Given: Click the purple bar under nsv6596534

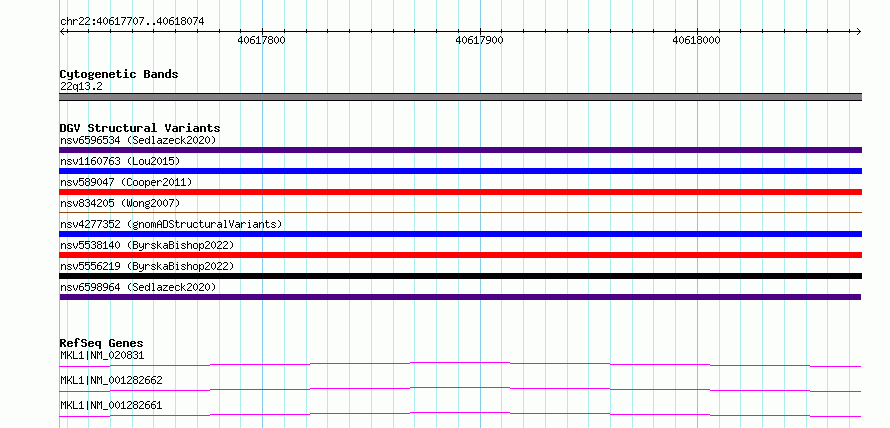Looking at the screenshot, I should click(461, 150).
